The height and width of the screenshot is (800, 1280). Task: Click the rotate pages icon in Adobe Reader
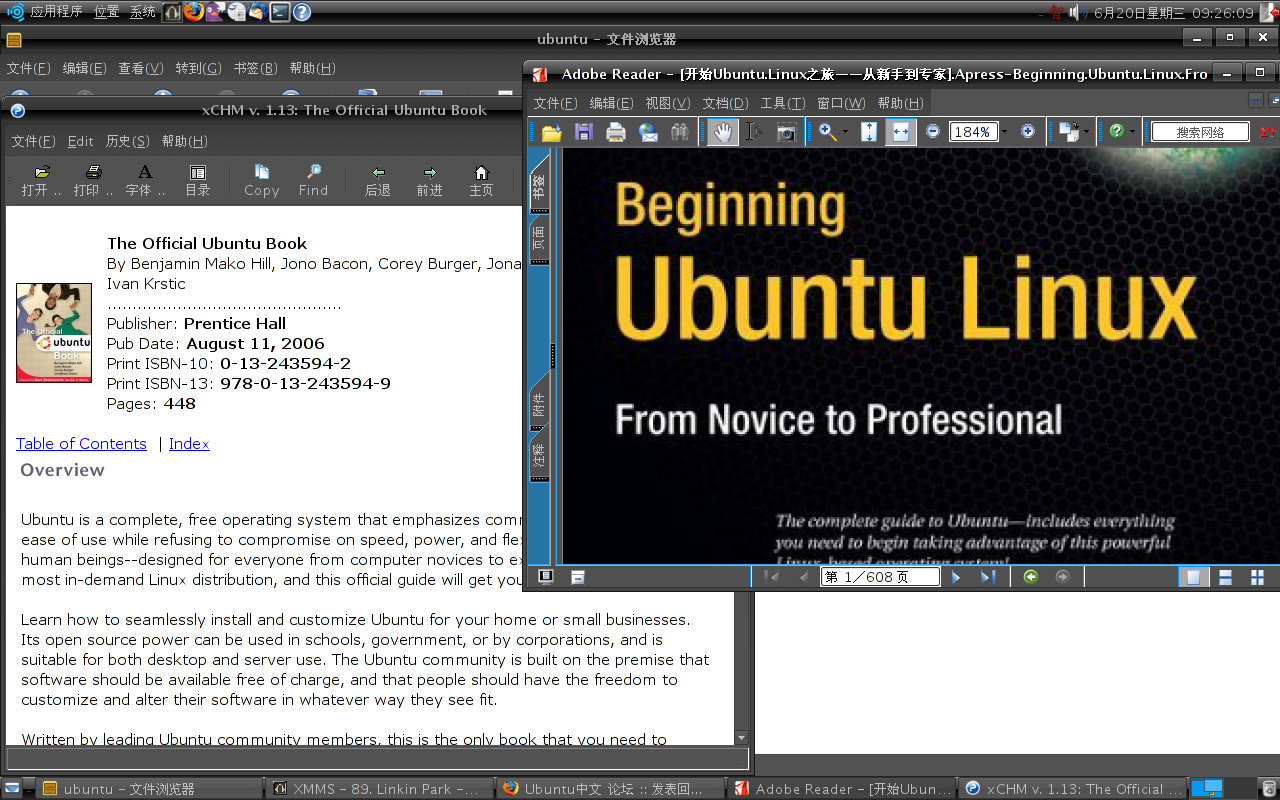1068,132
